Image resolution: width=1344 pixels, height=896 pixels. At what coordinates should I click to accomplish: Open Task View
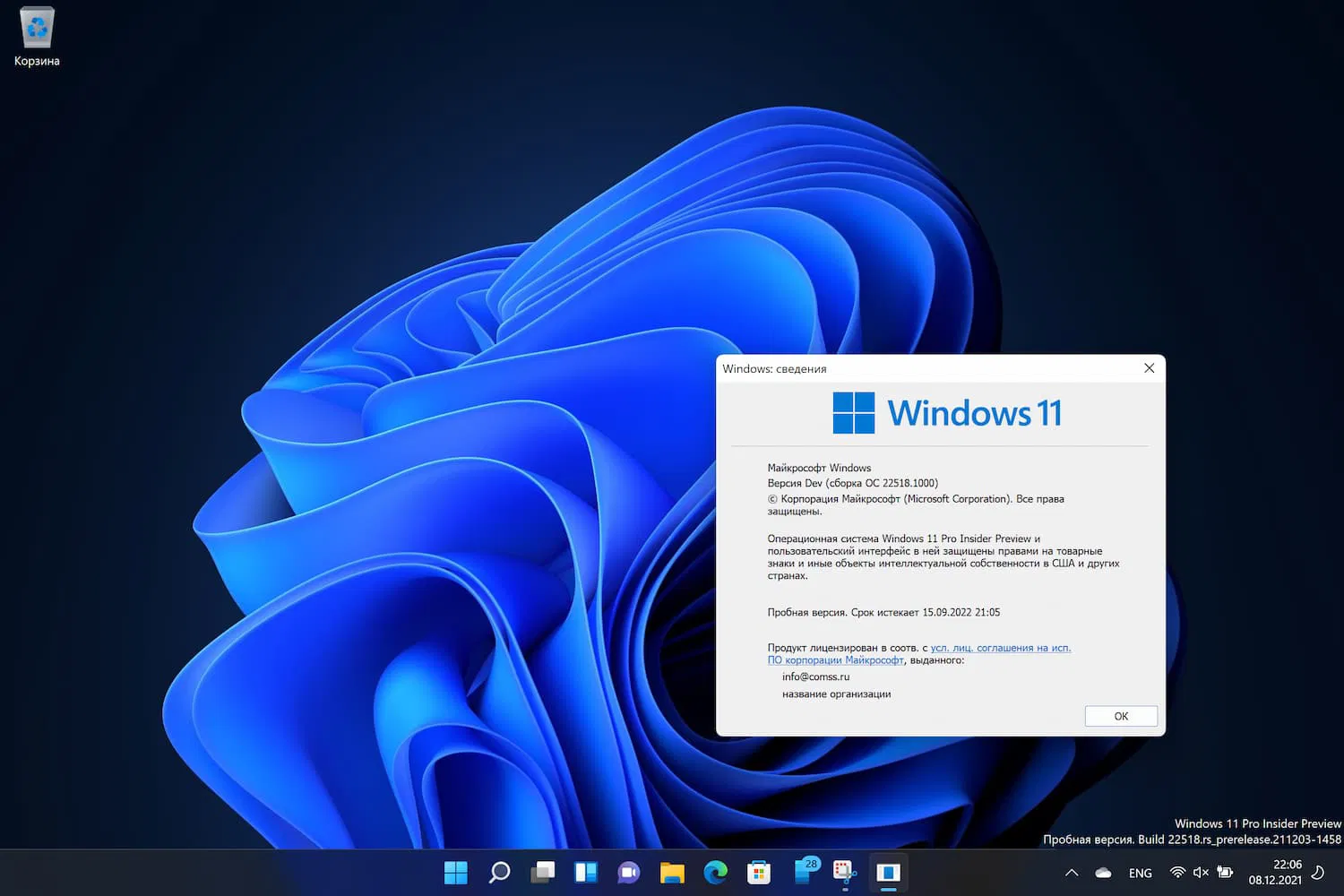tap(542, 872)
